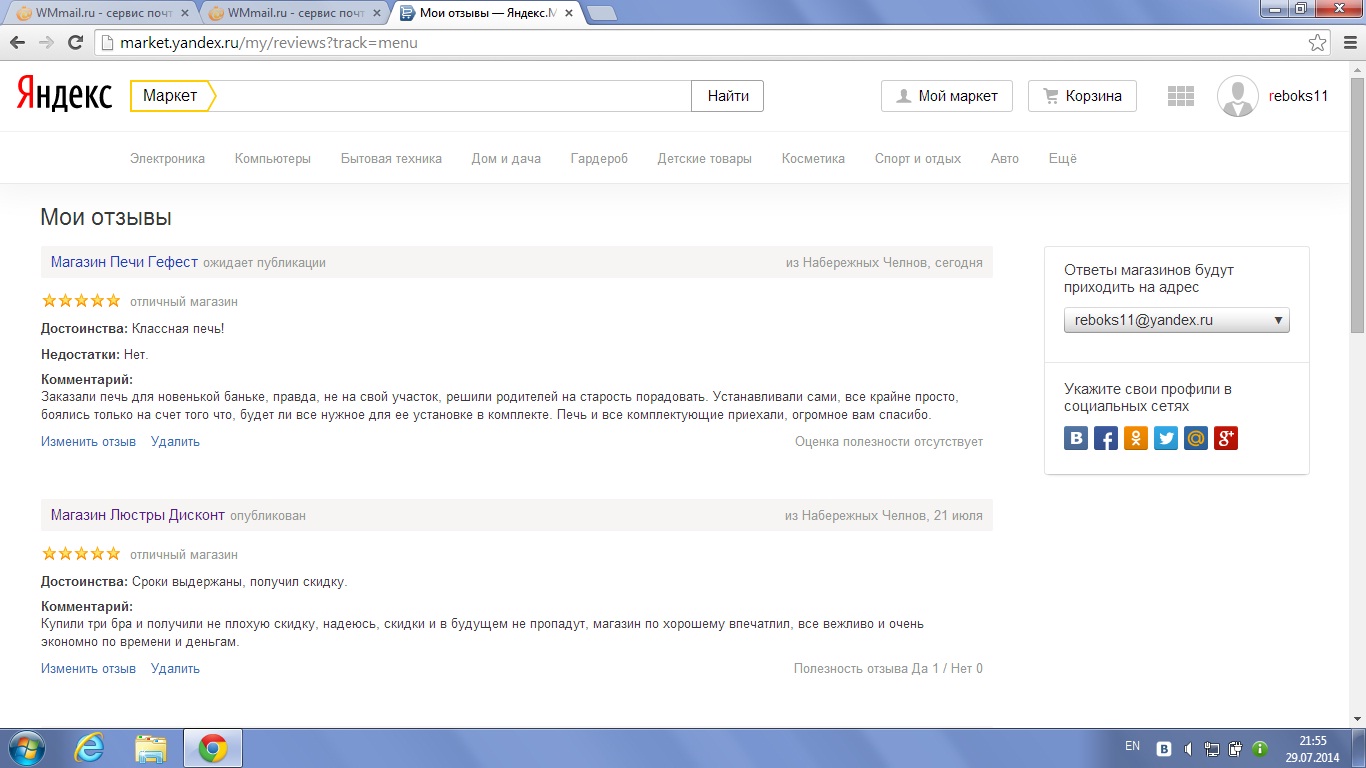Open the Гардероб category
1366x768 pixels.
(x=599, y=158)
